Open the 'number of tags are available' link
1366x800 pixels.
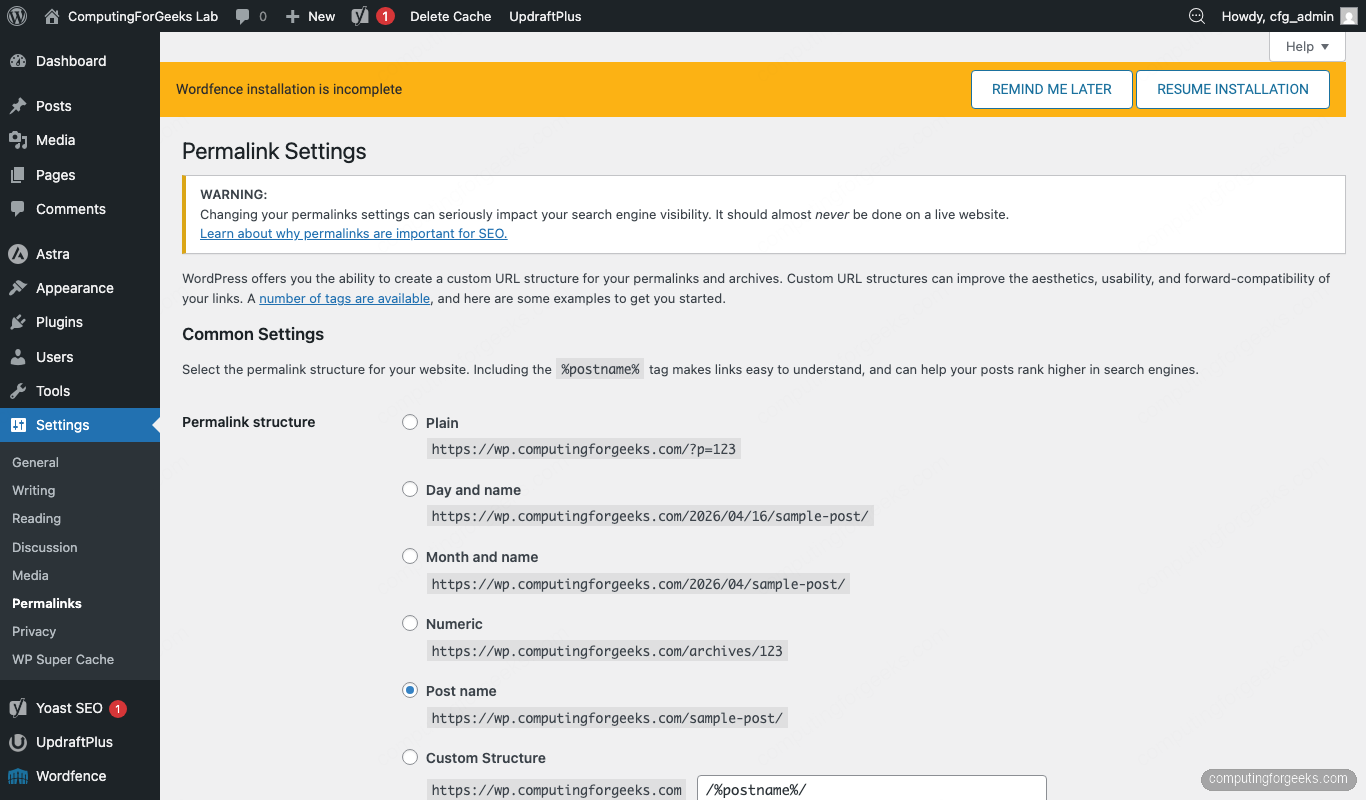[x=344, y=298]
